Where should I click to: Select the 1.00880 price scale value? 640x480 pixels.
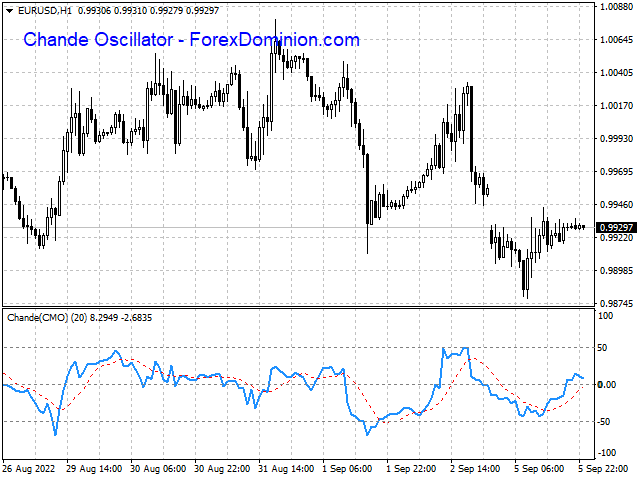click(616, 7)
